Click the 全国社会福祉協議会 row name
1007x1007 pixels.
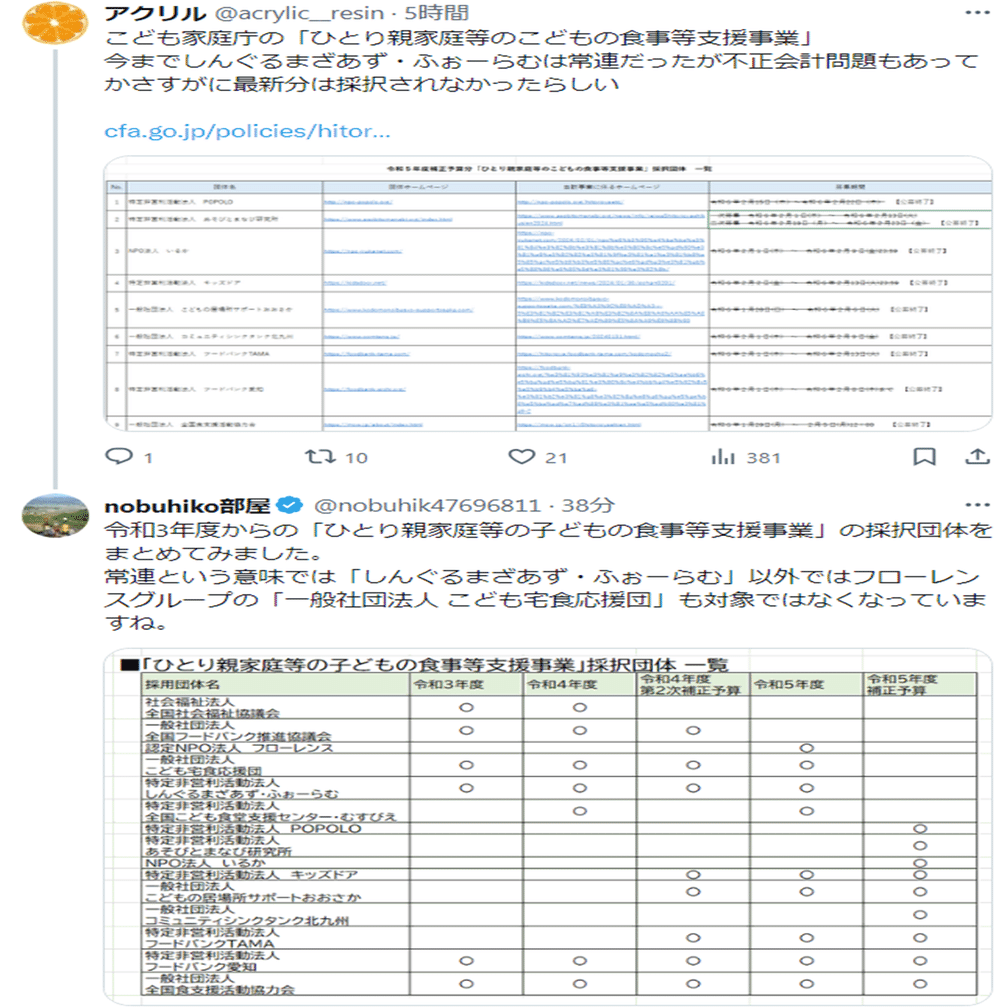[x=213, y=714]
